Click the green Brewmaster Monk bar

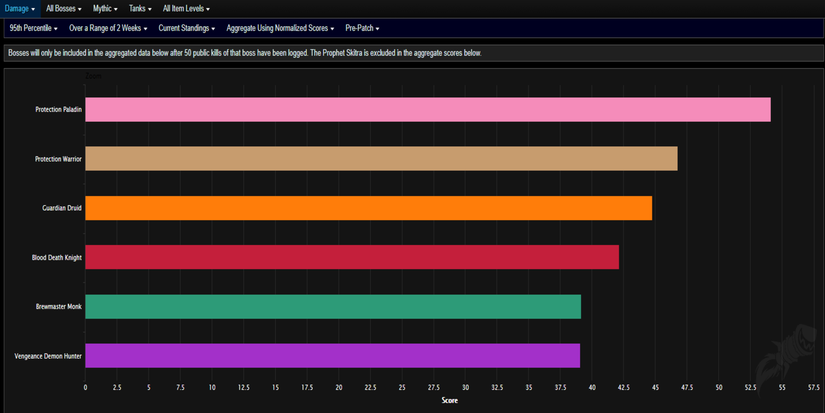333,306
